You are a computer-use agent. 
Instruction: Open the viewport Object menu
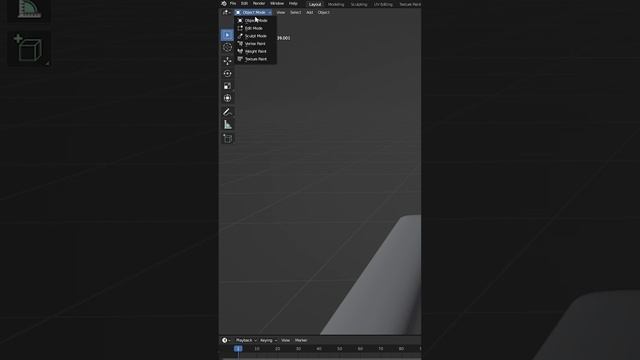point(324,12)
